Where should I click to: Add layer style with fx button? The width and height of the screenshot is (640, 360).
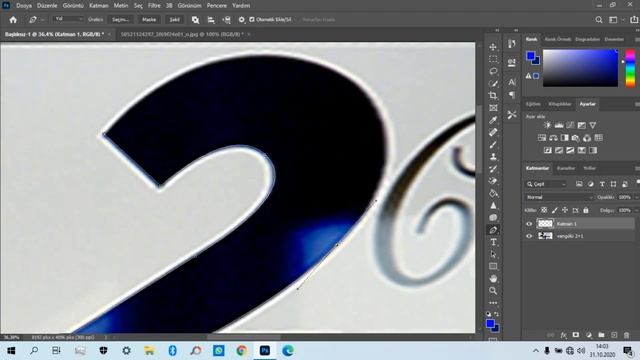click(563, 335)
